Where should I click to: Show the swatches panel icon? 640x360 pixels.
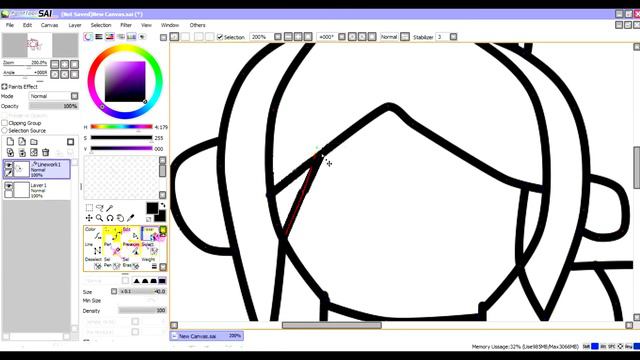[131, 37]
